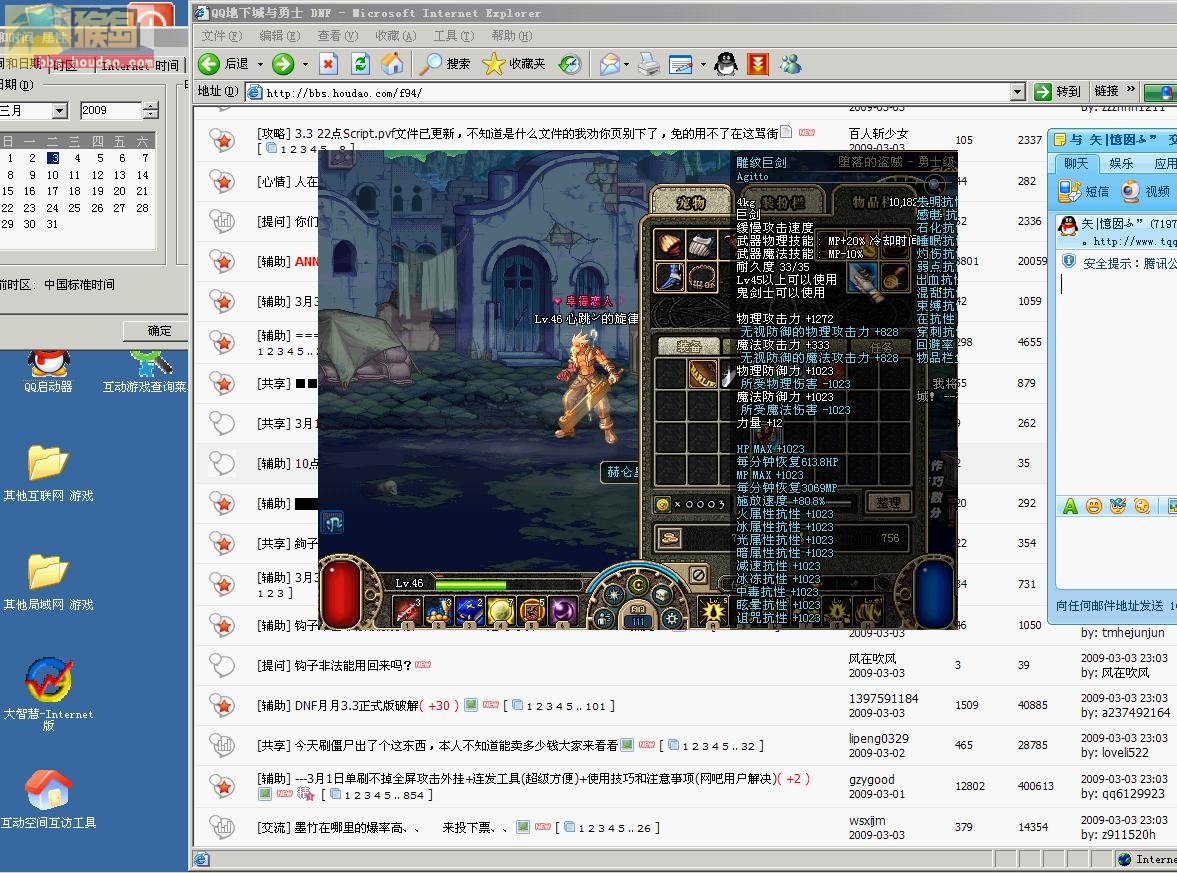Open the 帮助(H) menu
The image size is (1177, 873).
coord(512,35)
